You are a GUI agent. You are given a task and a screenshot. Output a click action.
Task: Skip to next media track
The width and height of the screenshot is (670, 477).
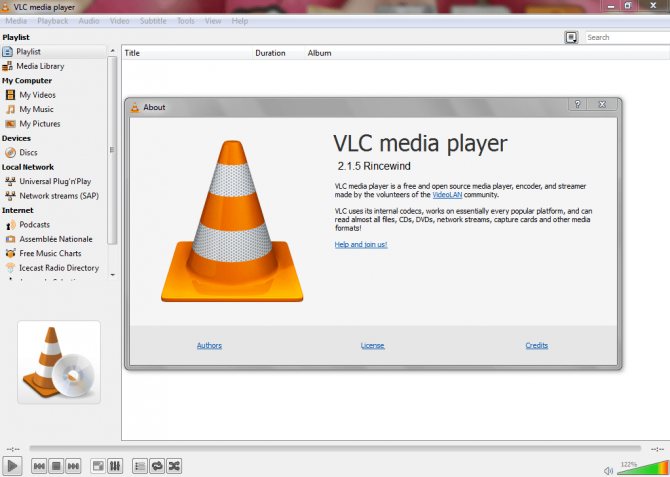point(73,466)
